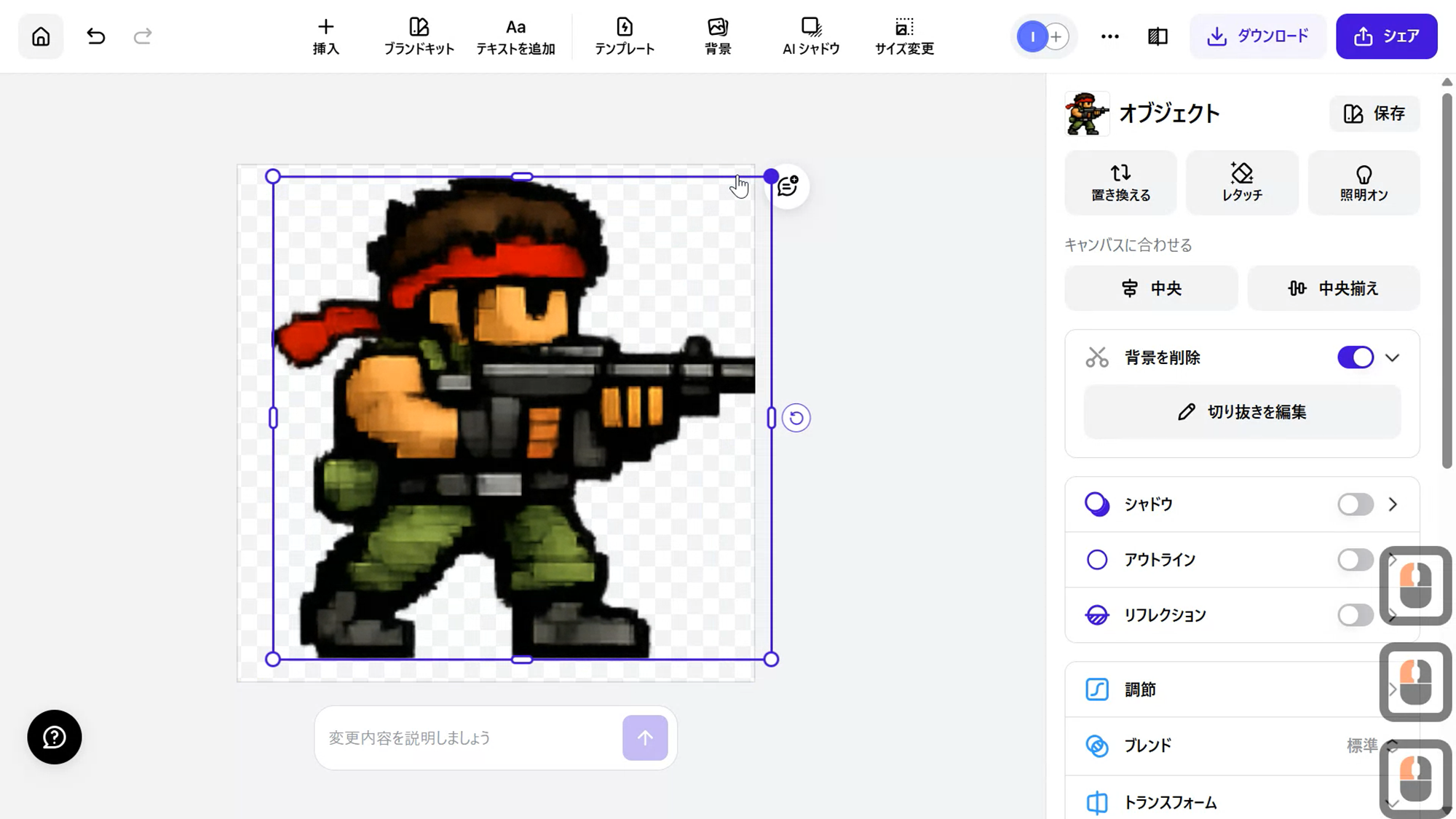The width and height of the screenshot is (1456, 819).
Task: Click the top-left selection corner handle
Action: 273,176
